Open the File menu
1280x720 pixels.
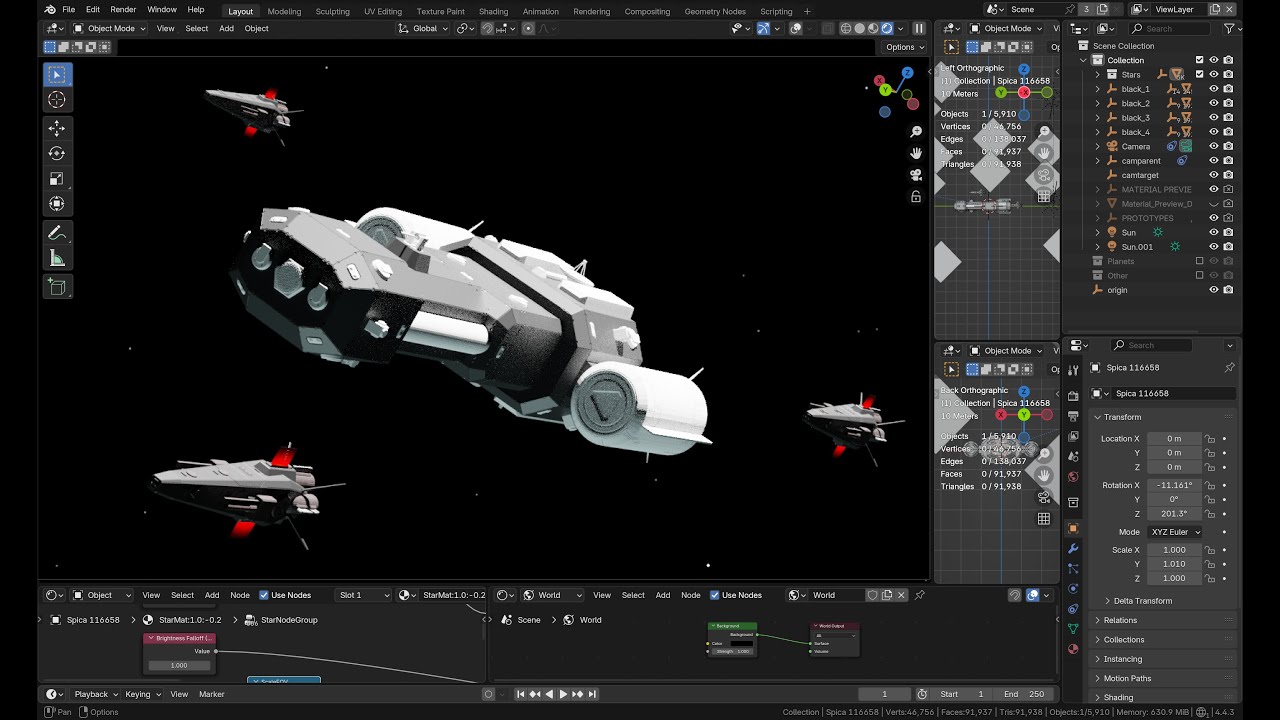[68, 10]
